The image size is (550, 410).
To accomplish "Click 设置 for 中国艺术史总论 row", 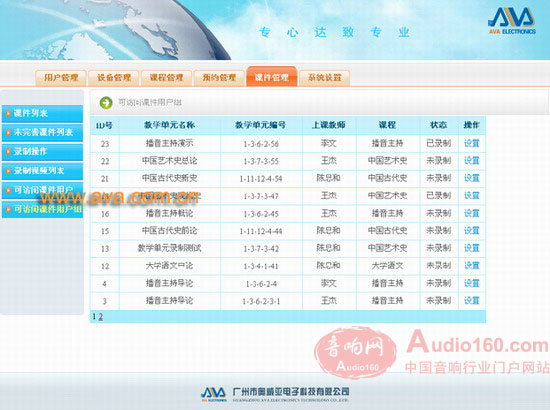I will (x=471, y=161).
